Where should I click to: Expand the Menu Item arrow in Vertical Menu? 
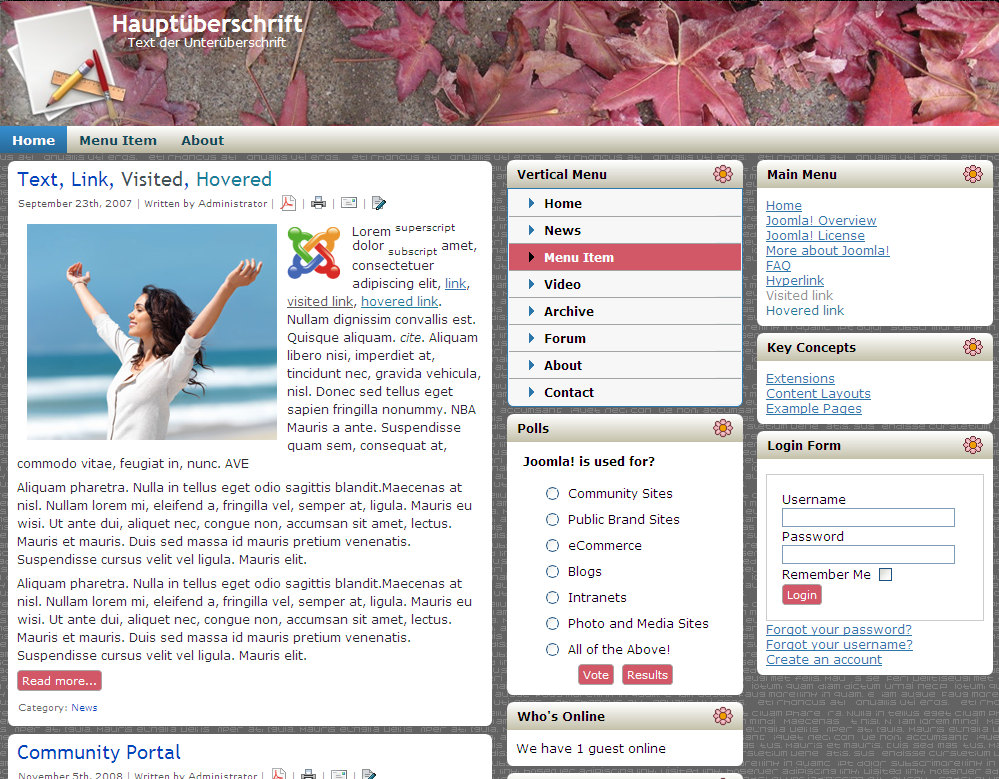point(531,257)
